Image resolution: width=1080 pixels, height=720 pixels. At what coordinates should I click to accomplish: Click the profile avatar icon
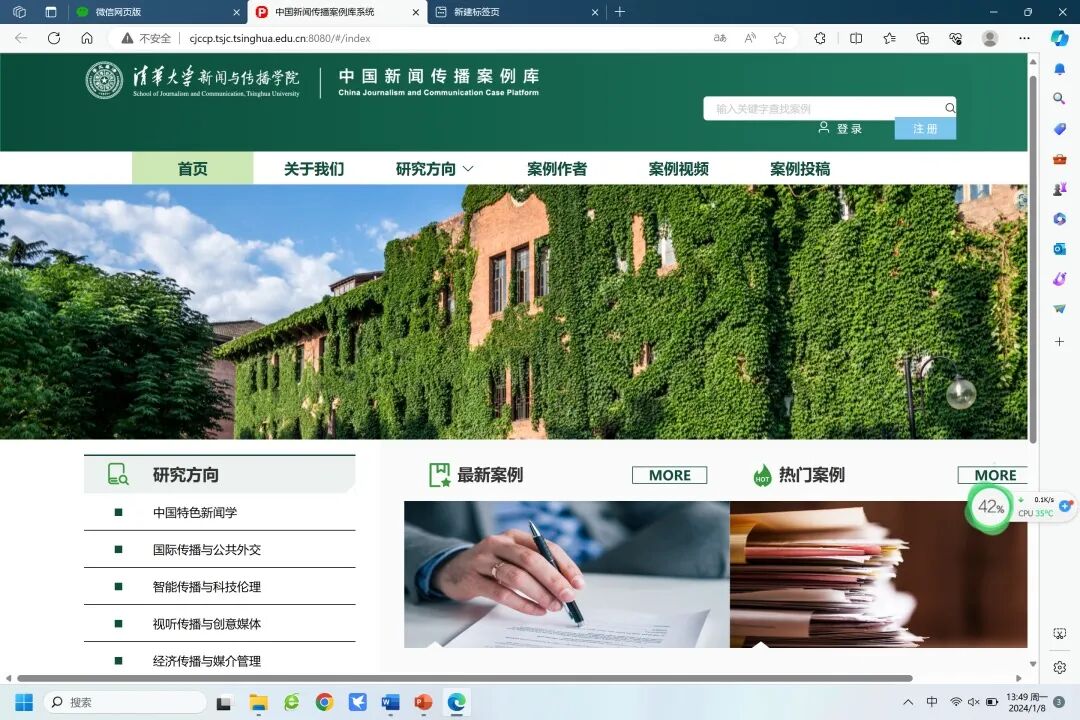pos(990,38)
